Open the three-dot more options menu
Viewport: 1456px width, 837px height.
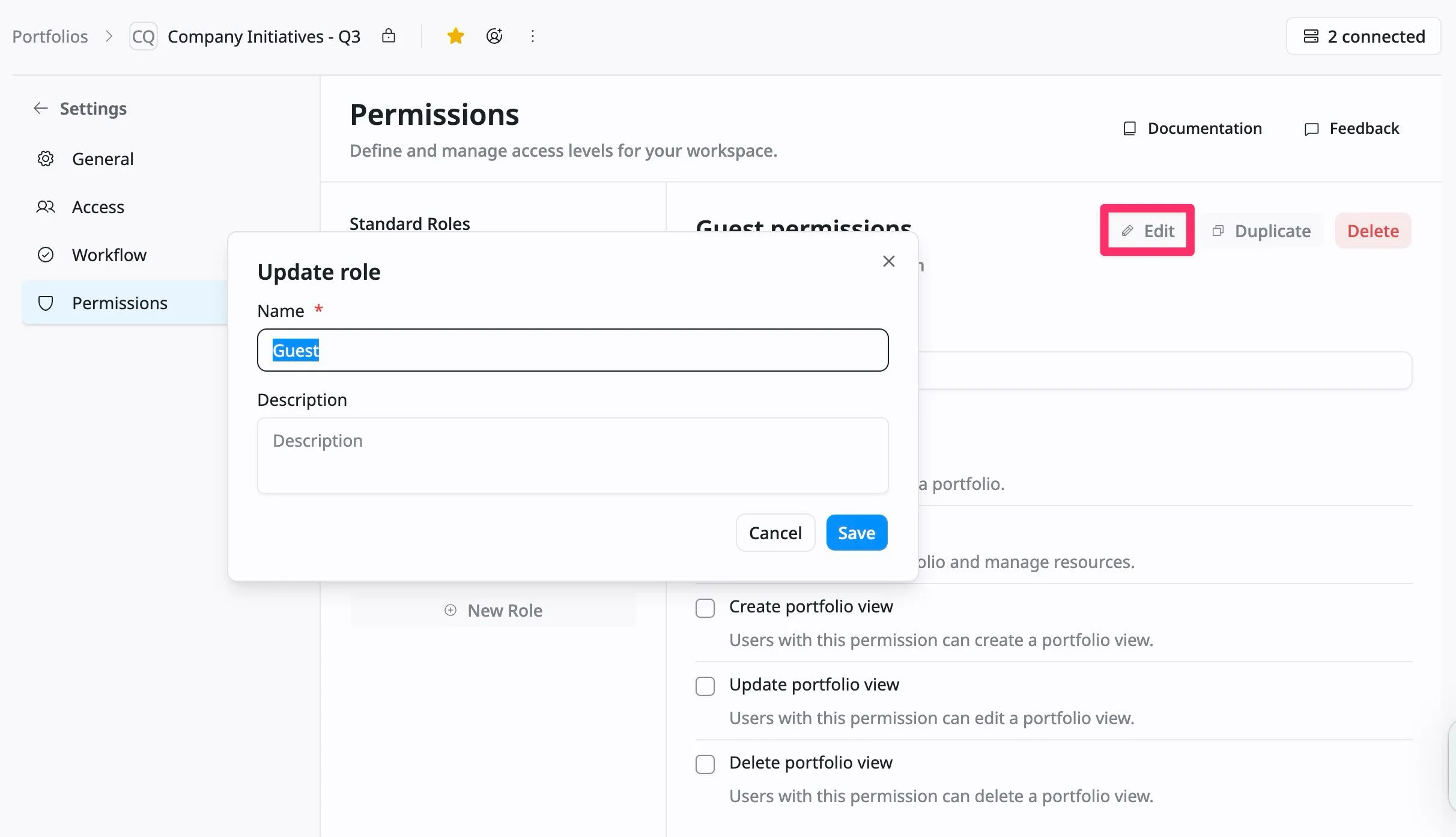(x=533, y=36)
